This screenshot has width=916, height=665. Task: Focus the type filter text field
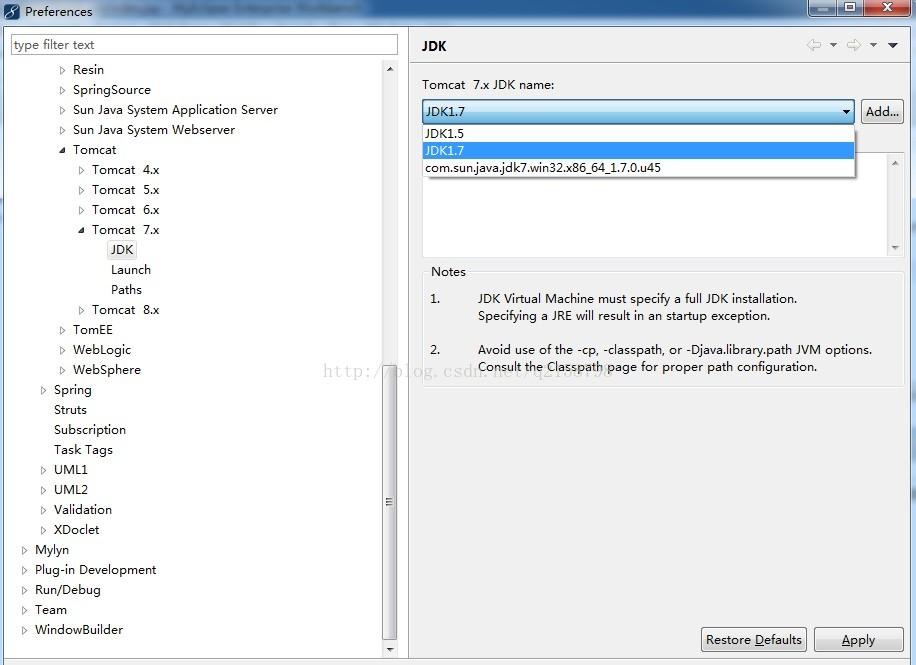click(x=204, y=45)
